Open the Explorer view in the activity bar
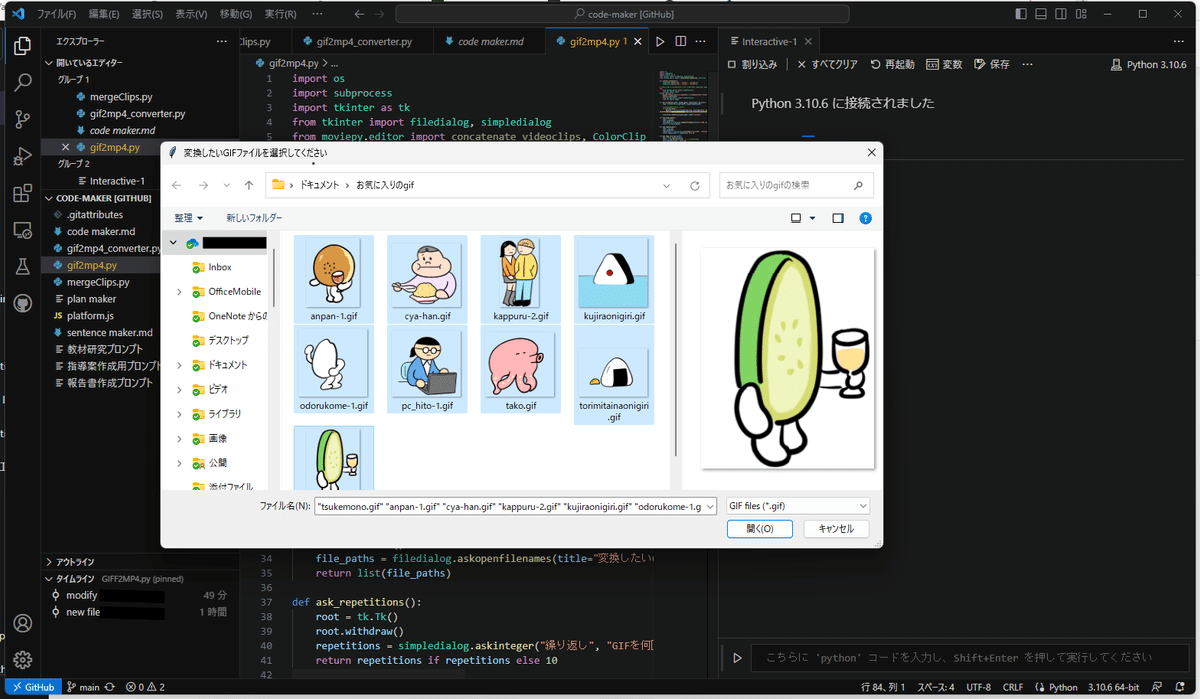The width and height of the screenshot is (1200, 699). 23,45
